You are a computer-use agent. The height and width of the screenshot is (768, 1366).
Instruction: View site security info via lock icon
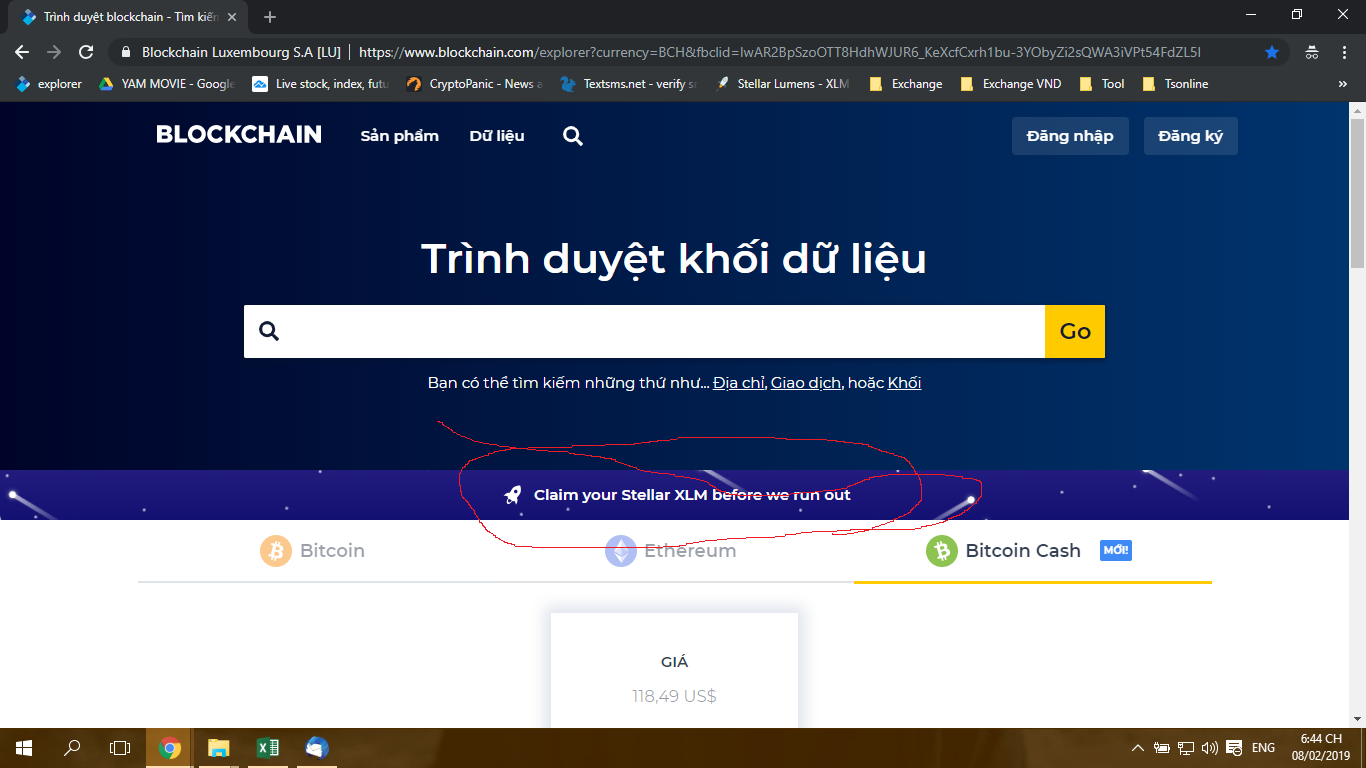click(125, 52)
